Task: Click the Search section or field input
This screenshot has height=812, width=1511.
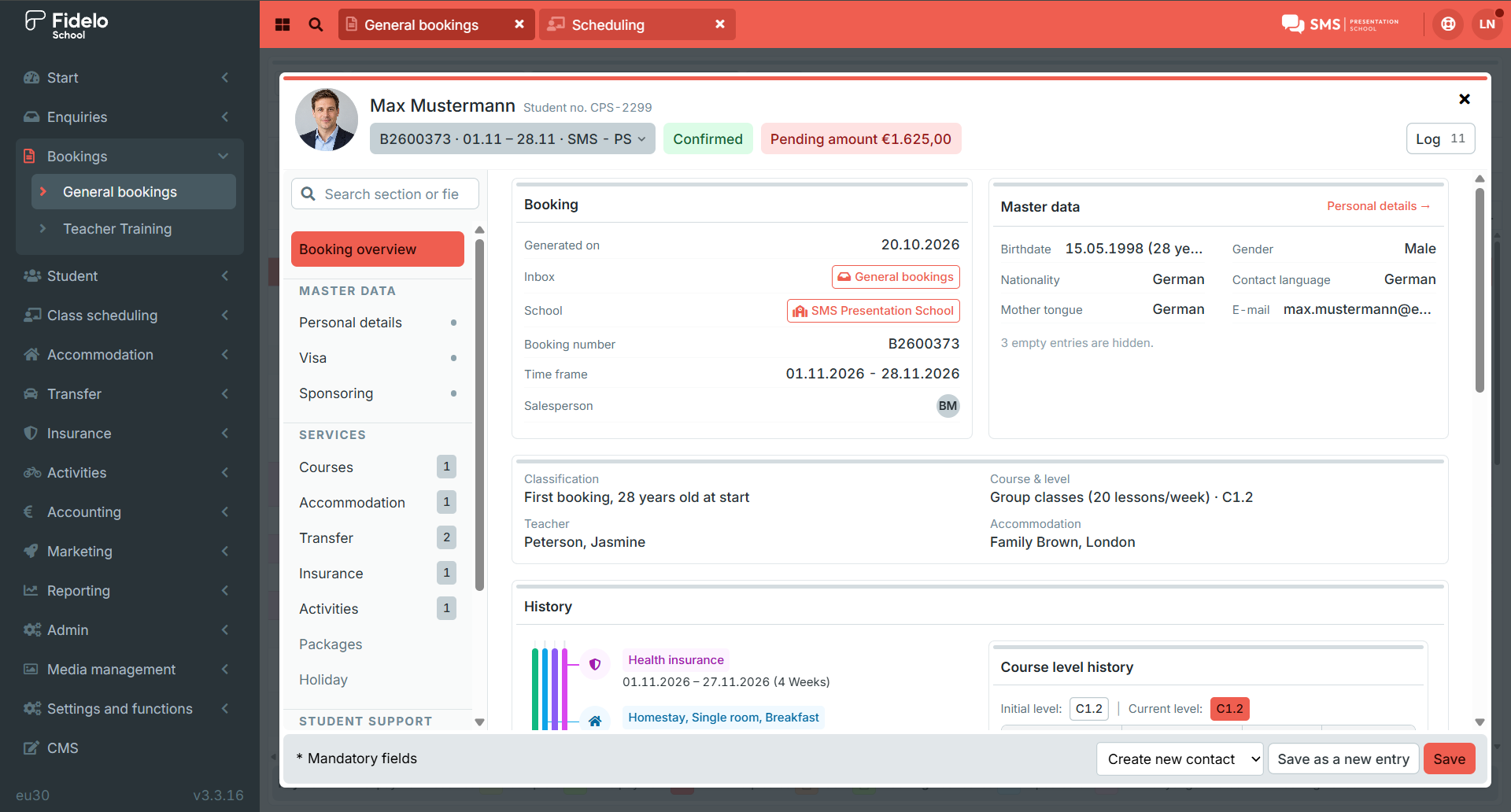Action: click(386, 194)
